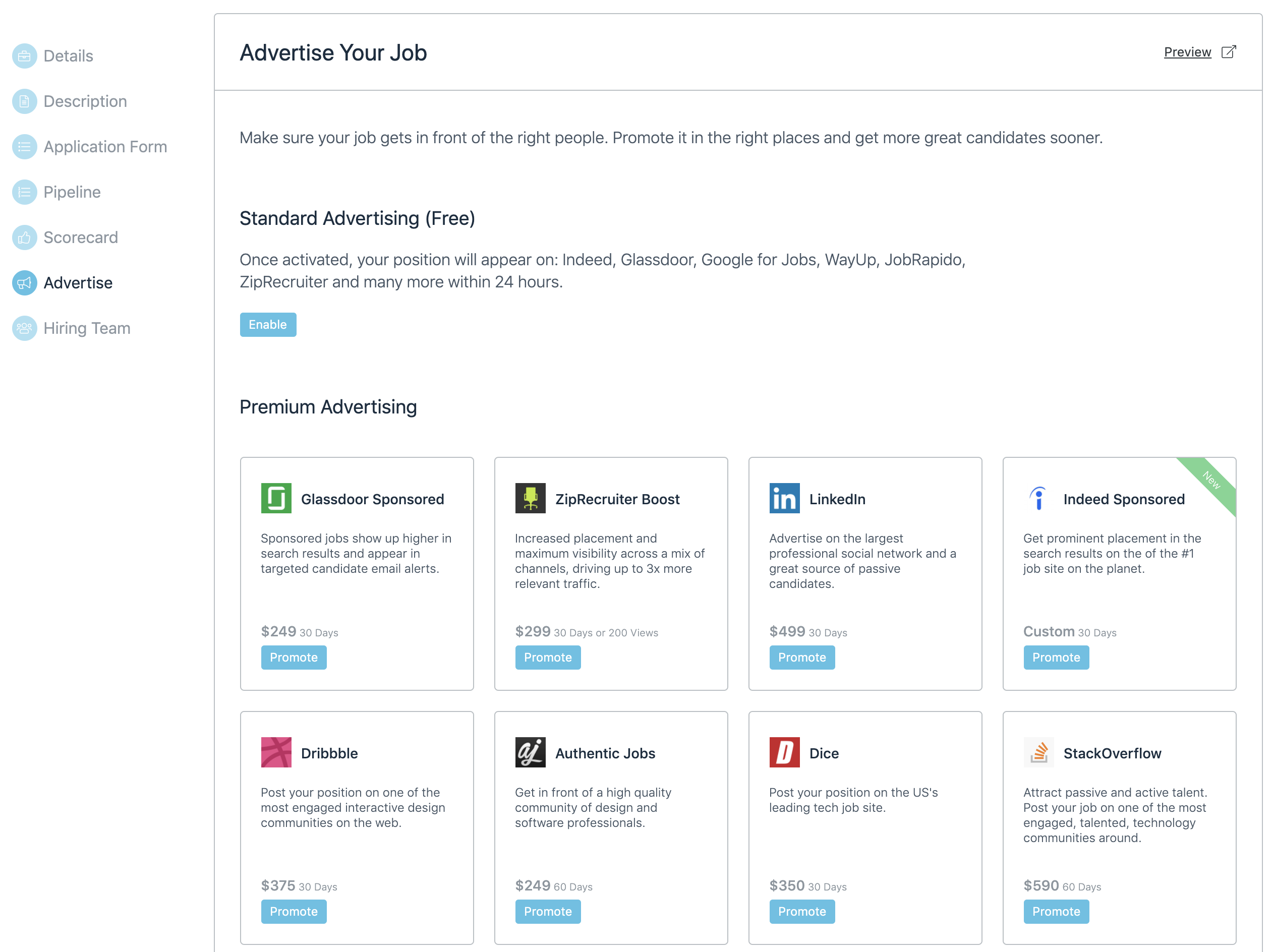
Task: Click the Details briefcase icon in sidebar
Action: [x=24, y=56]
